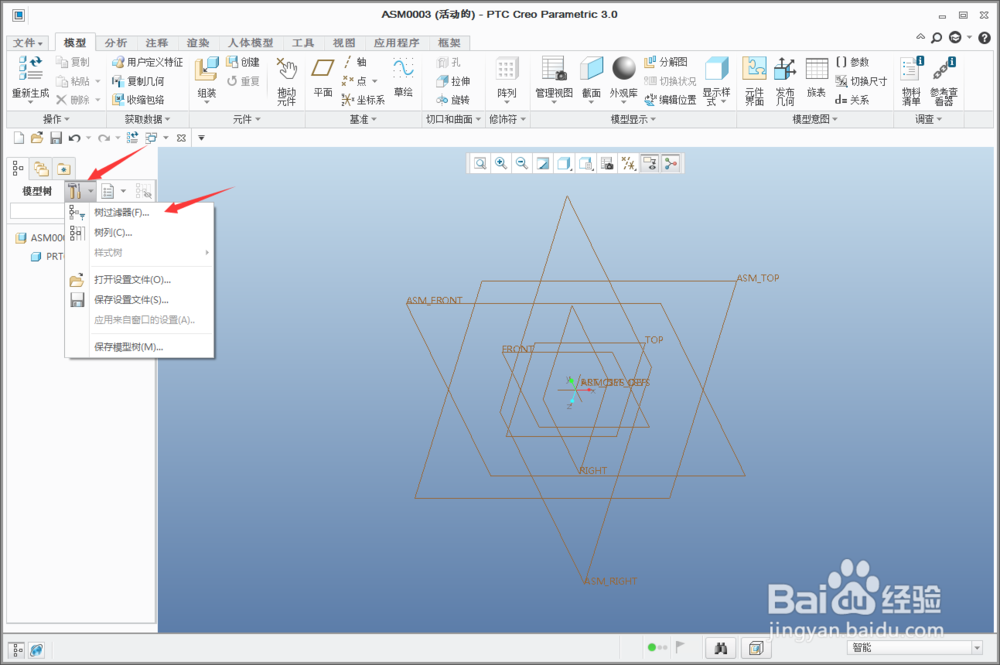
Task: Expand the Get Data (获取数据) group dropdown
Action: 147,119
